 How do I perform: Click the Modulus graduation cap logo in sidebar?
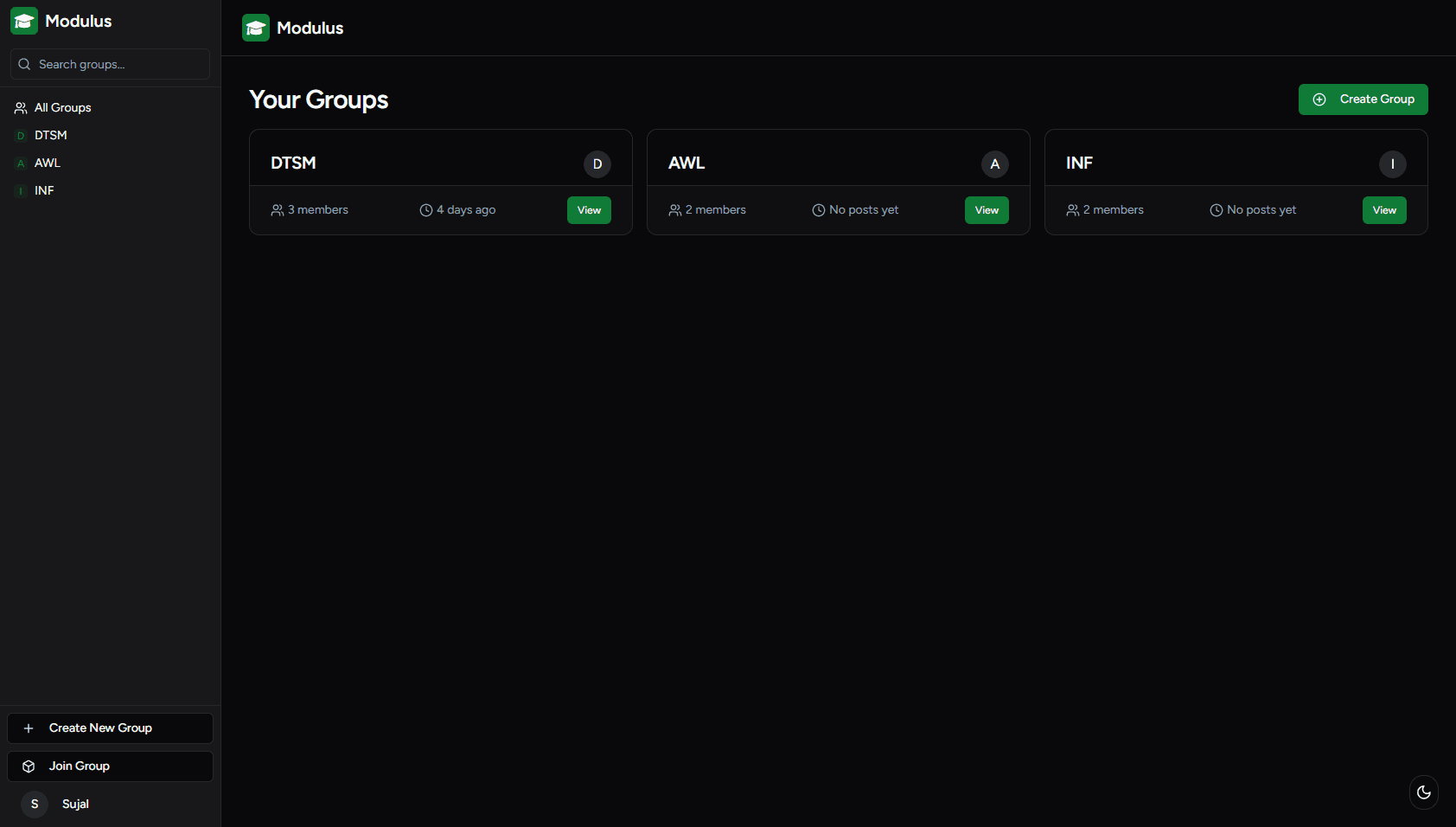[x=24, y=21]
